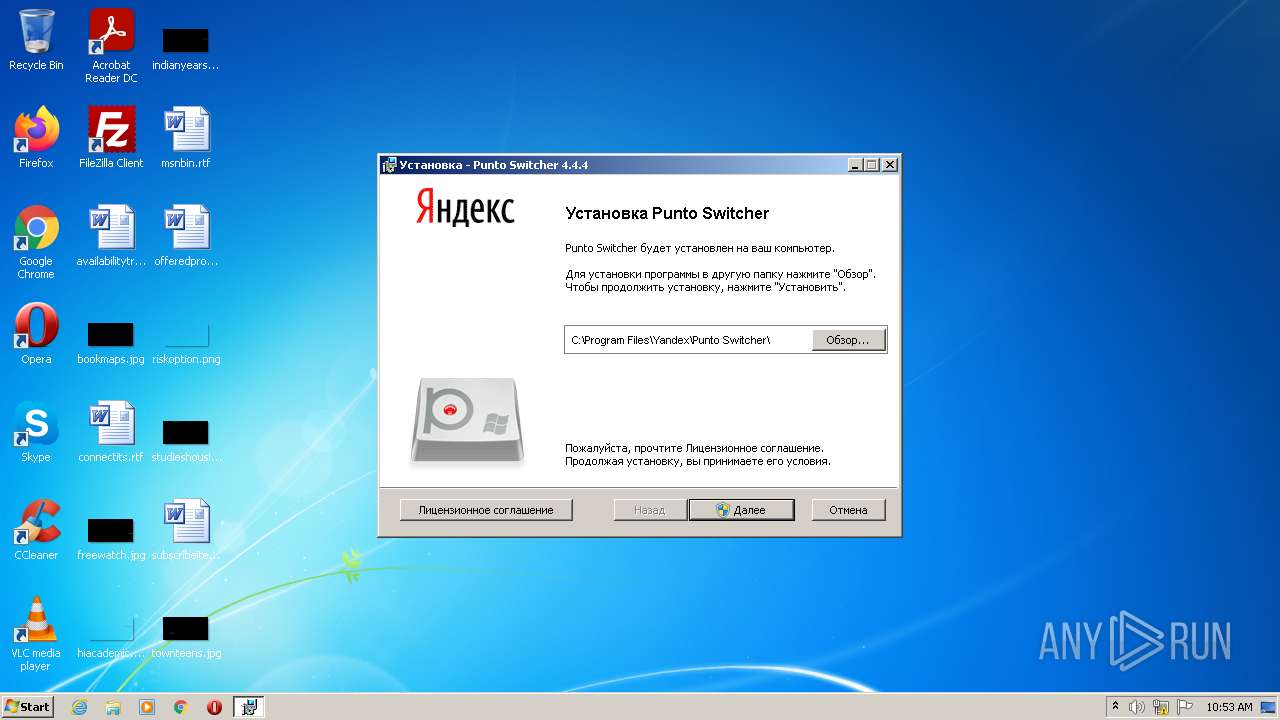The width and height of the screenshot is (1280, 720).
Task: Open Skype desktop shortcut
Action: pyautogui.click(x=36, y=432)
